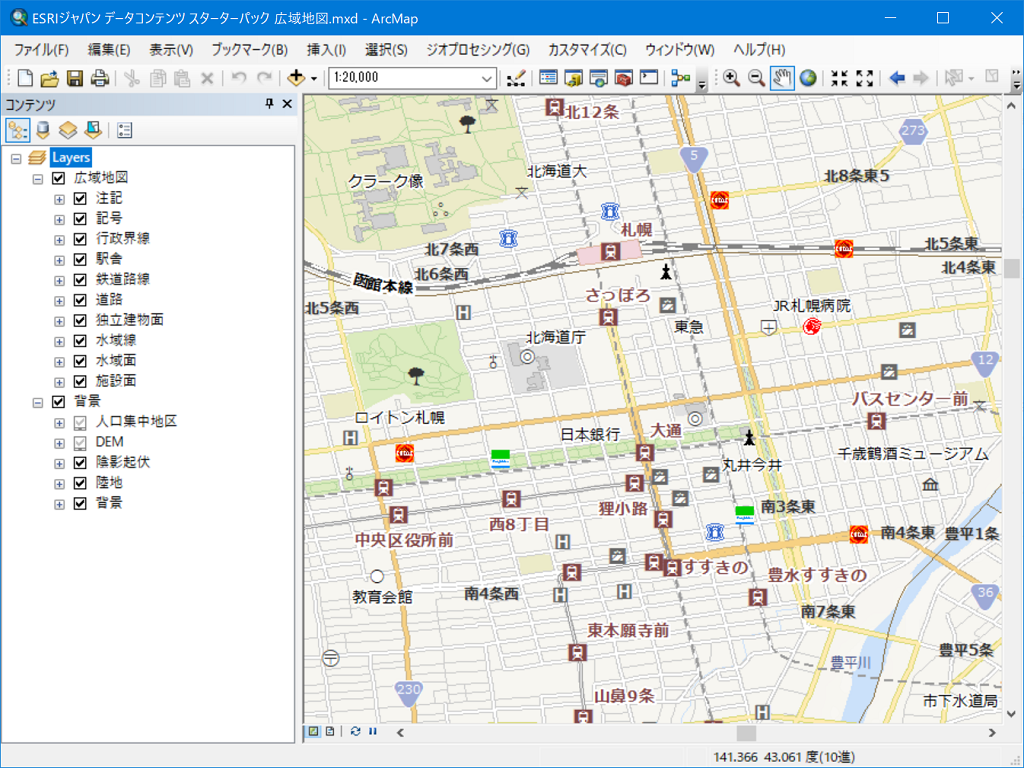1024x768 pixels.
Task: Expand the 注記 layer
Action: click(59, 199)
